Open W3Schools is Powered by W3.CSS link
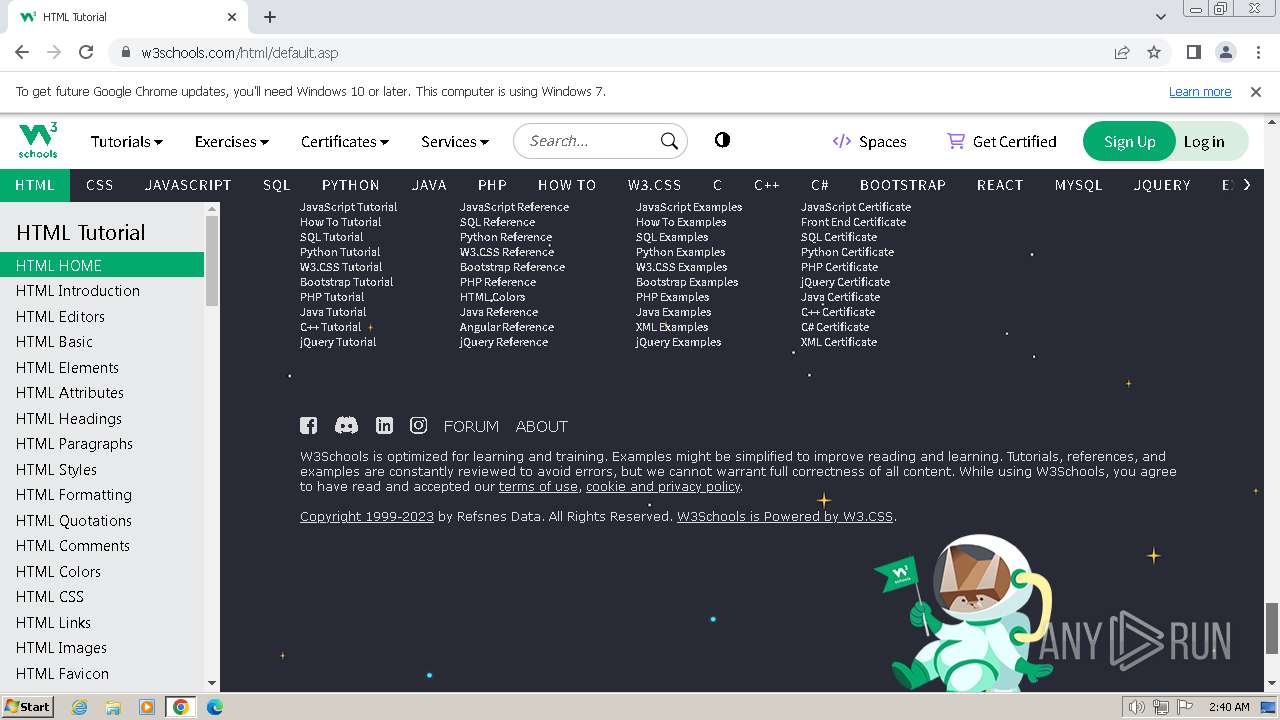This screenshot has height=720, width=1280. pyautogui.click(x=785, y=516)
